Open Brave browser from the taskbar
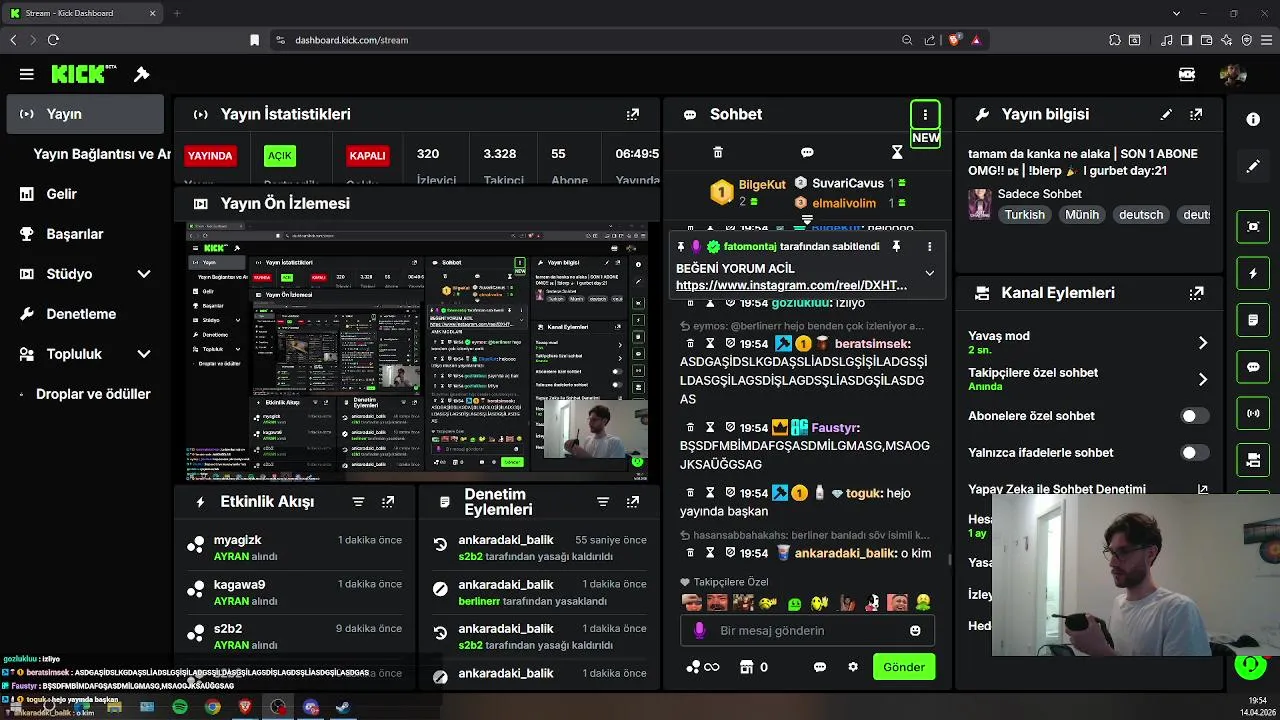This screenshot has height=720, width=1280. (246, 707)
